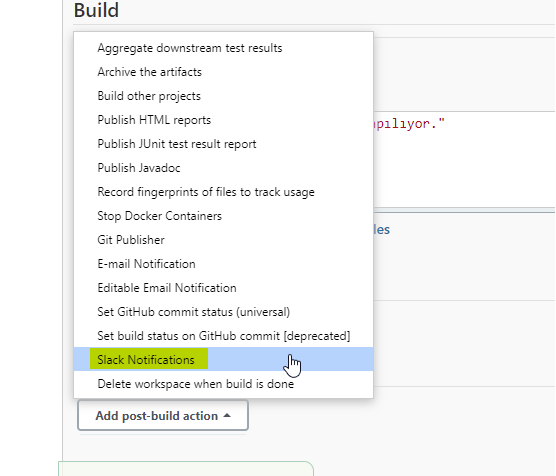Choose Editable Email Notification
The image size is (556, 476).
(x=223, y=288)
